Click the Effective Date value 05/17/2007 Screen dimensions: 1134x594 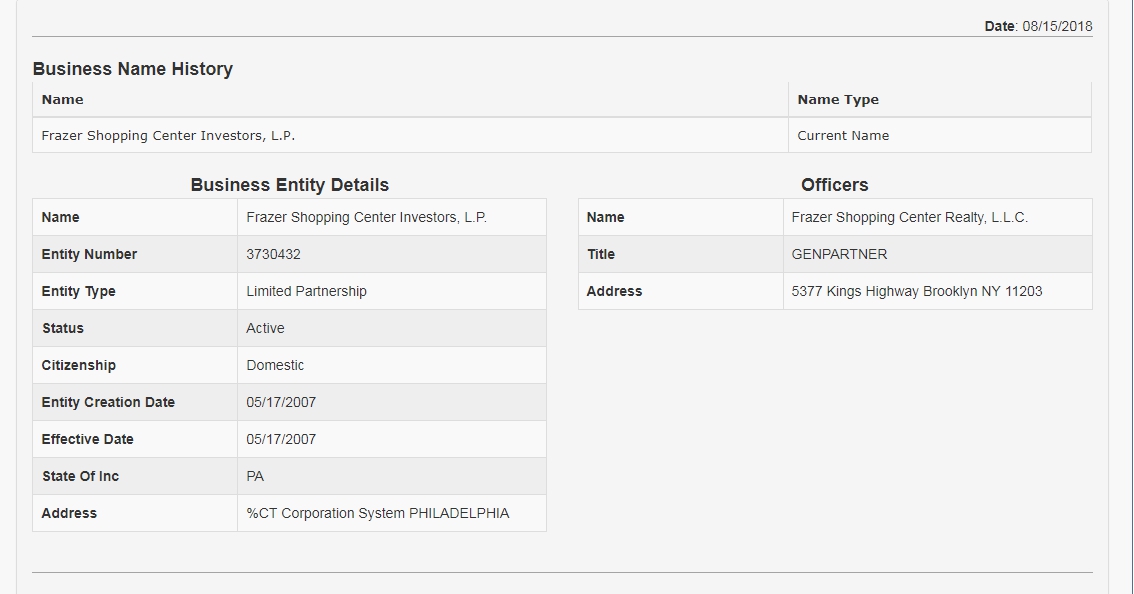pyautogui.click(x=281, y=439)
